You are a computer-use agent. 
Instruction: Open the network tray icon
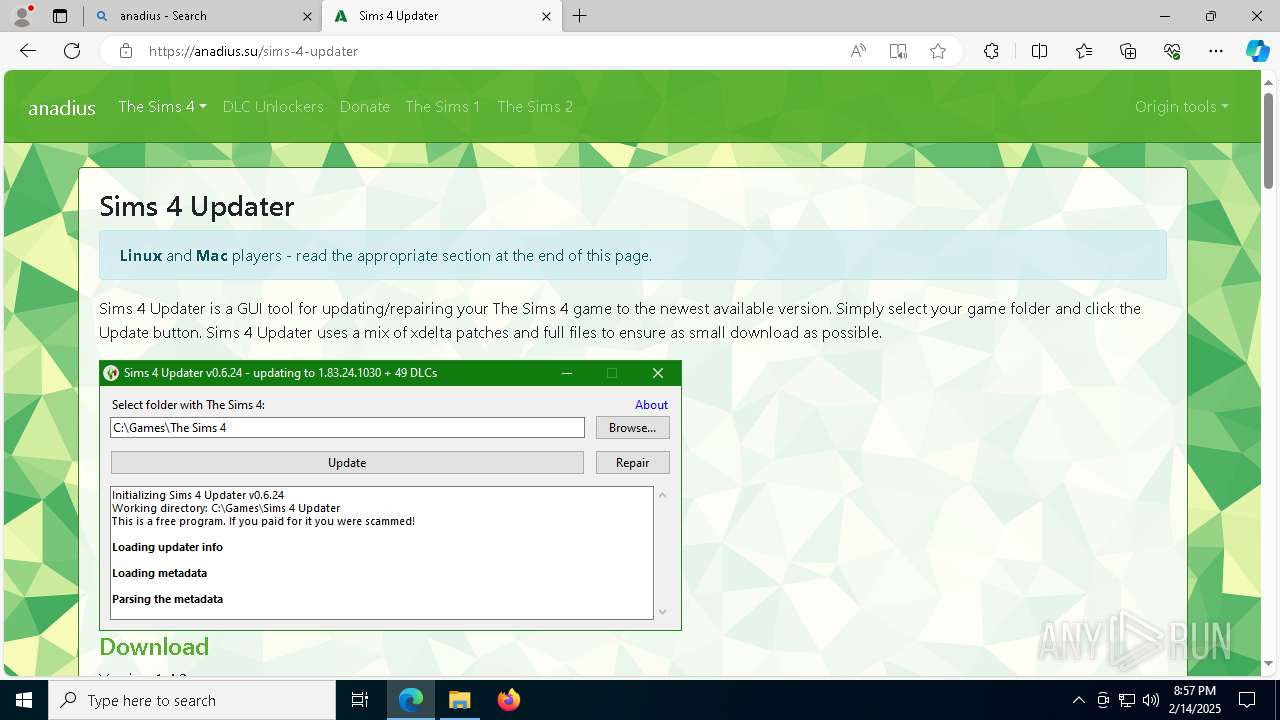point(1127,700)
